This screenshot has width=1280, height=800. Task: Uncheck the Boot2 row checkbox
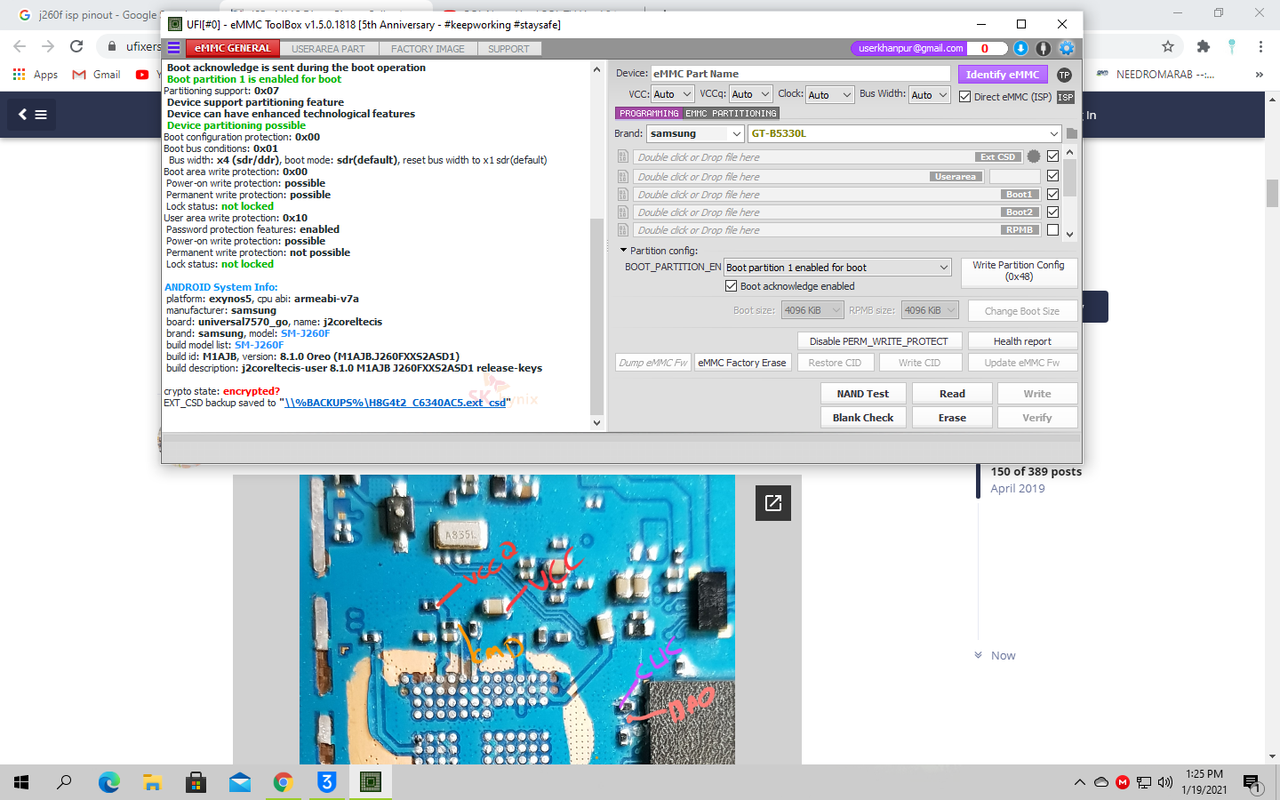[x=1053, y=212]
